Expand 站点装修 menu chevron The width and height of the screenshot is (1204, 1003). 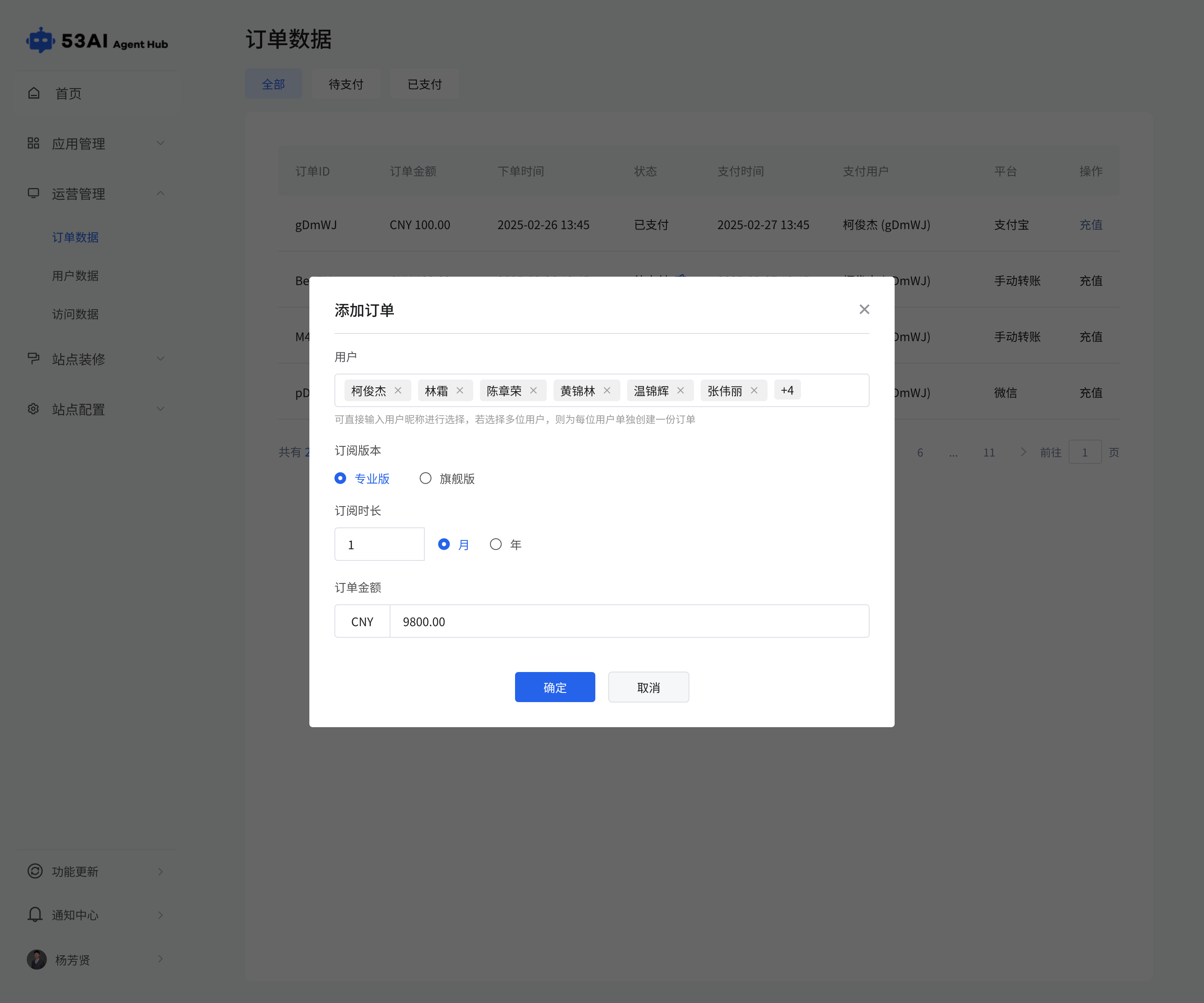[x=161, y=359]
